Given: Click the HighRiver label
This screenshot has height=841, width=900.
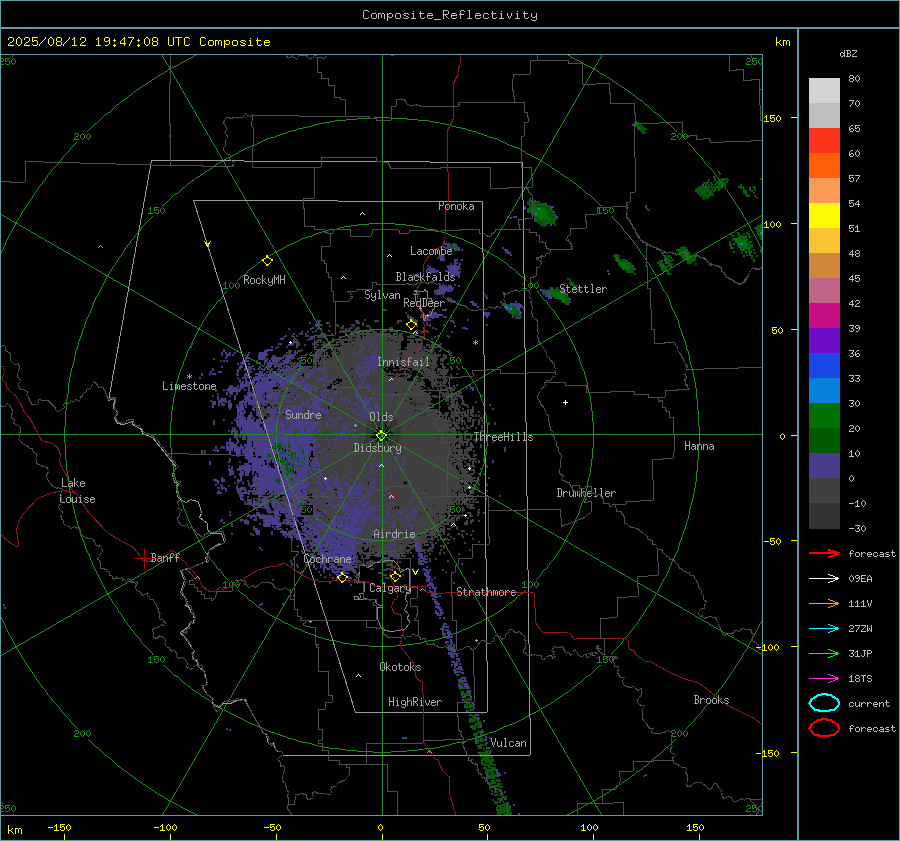Looking at the screenshot, I should pyautogui.click(x=415, y=702).
